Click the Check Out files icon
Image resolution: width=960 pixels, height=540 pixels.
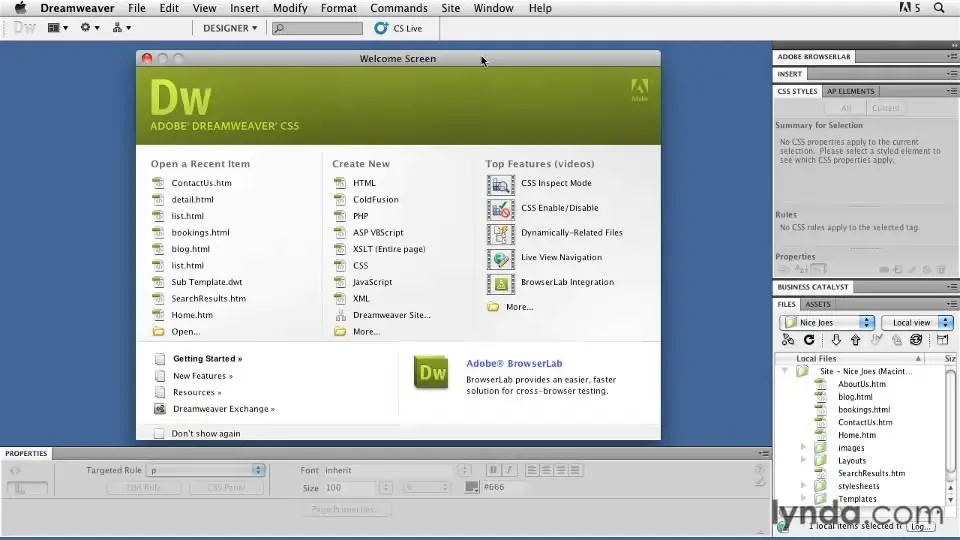tap(877, 340)
